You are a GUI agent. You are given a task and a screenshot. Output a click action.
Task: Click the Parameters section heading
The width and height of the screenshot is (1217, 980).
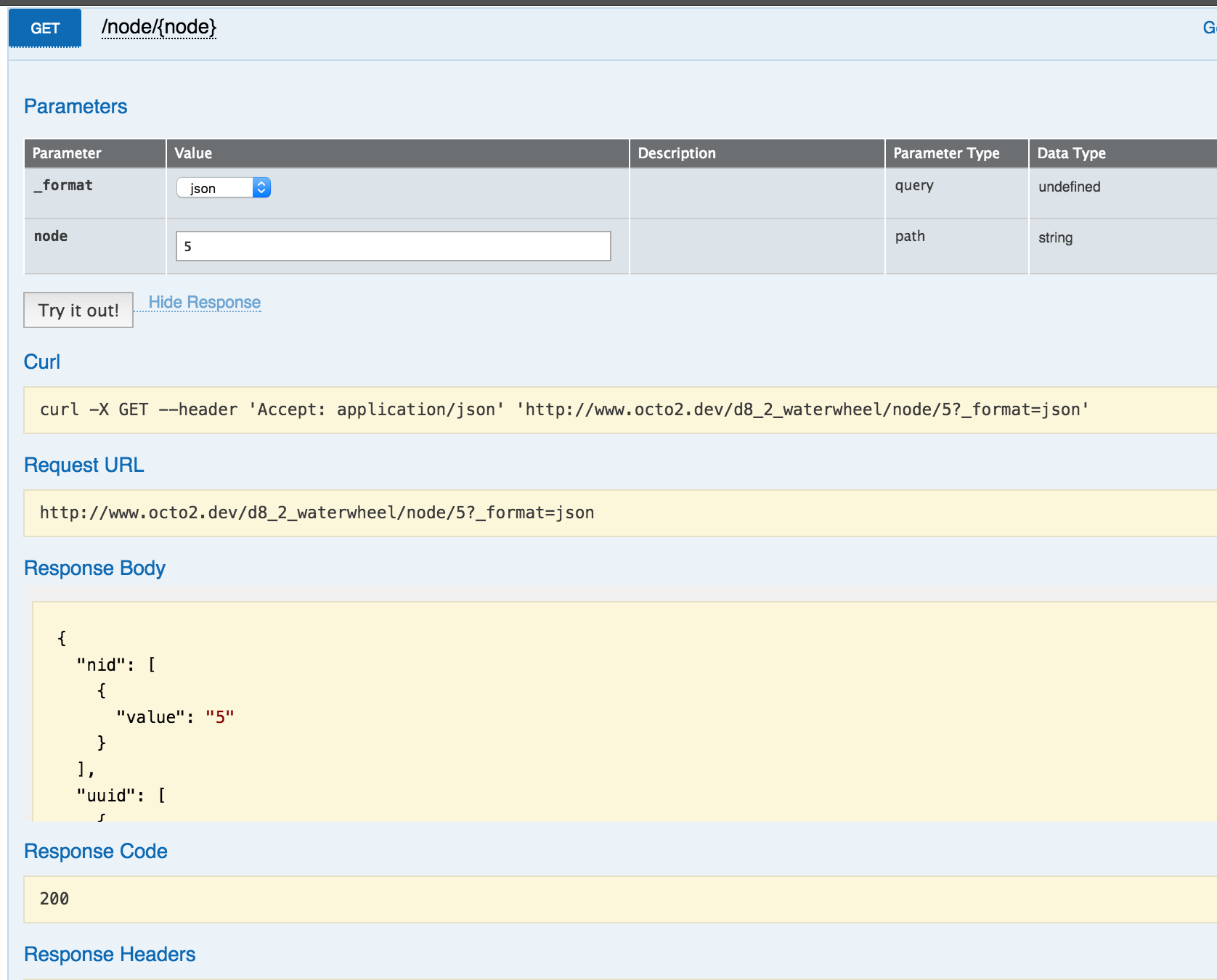tap(76, 106)
